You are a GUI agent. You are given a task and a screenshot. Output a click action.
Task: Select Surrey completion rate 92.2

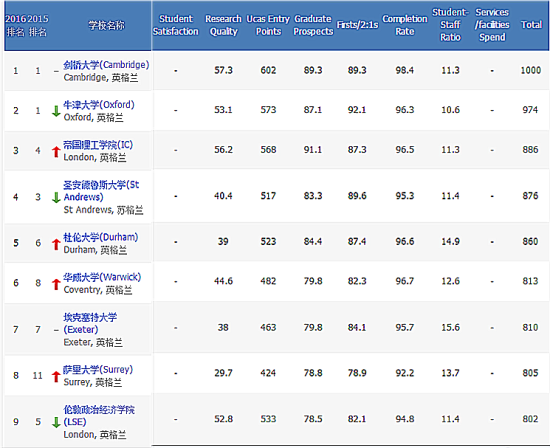404,373
